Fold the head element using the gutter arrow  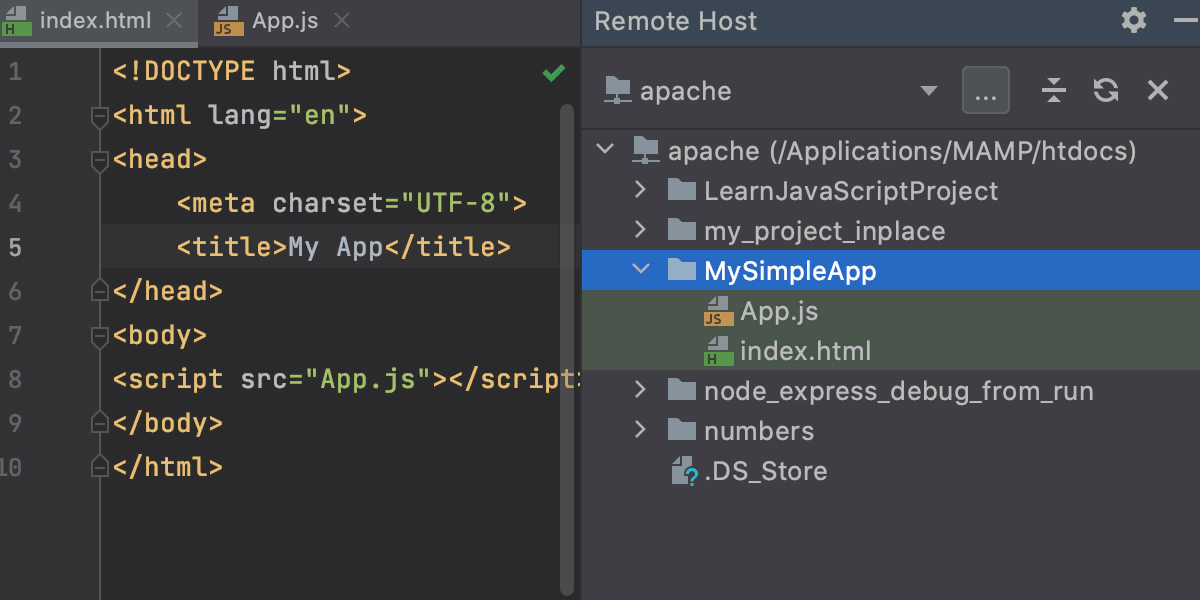[98, 157]
